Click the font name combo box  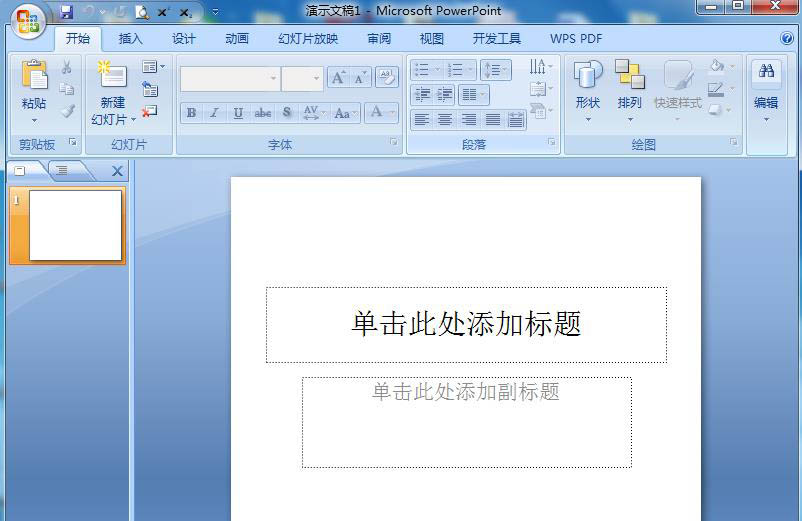tap(230, 78)
